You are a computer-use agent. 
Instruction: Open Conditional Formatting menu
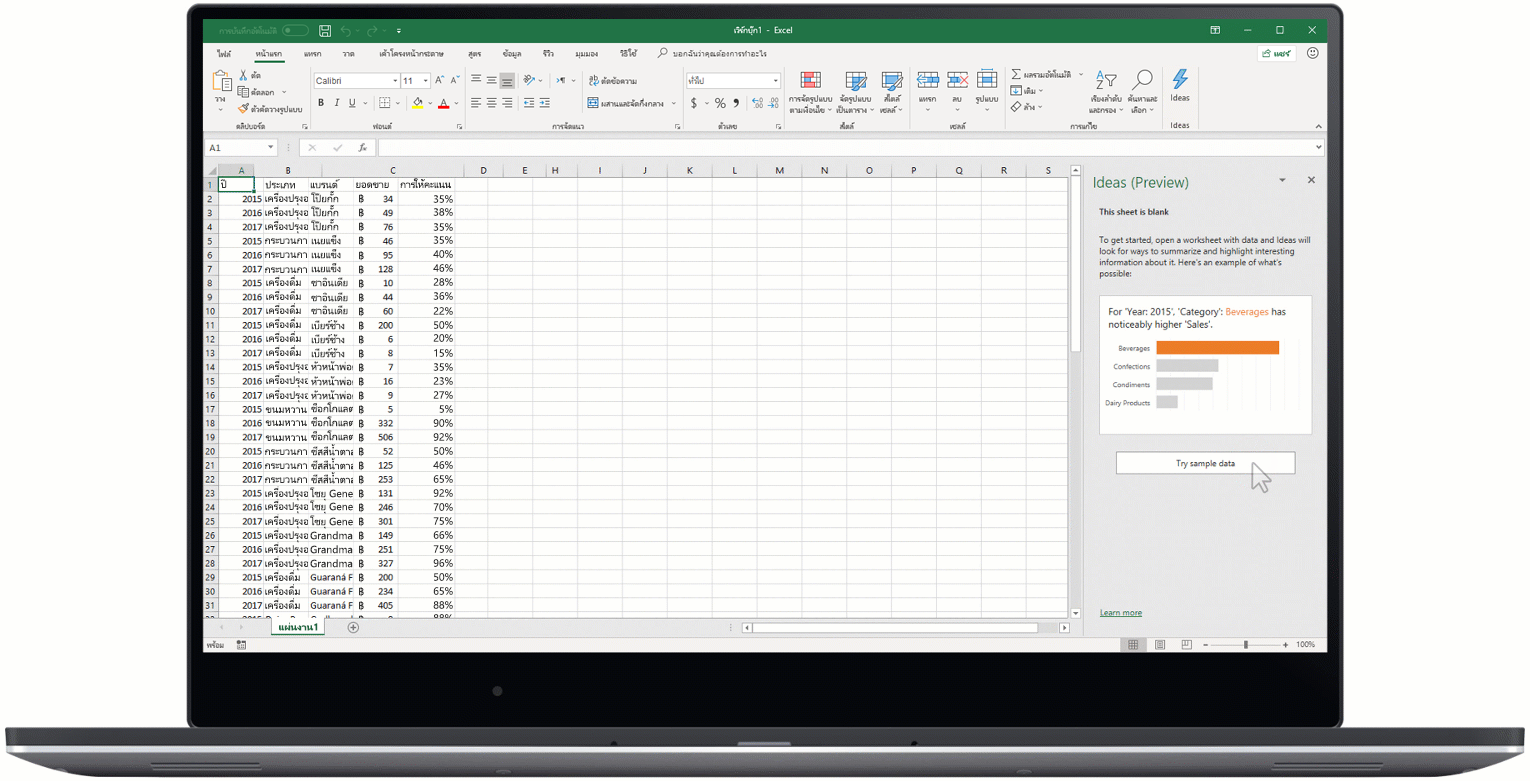coord(810,92)
